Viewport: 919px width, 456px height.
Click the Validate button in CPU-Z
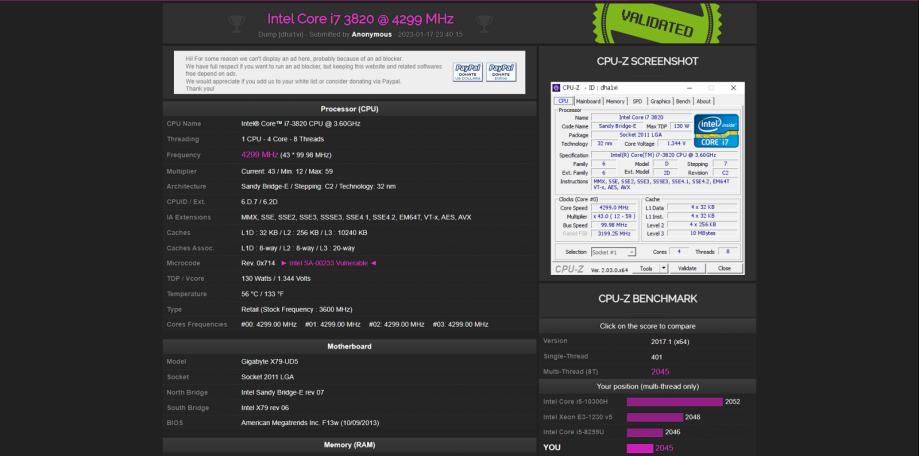pos(687,268)
